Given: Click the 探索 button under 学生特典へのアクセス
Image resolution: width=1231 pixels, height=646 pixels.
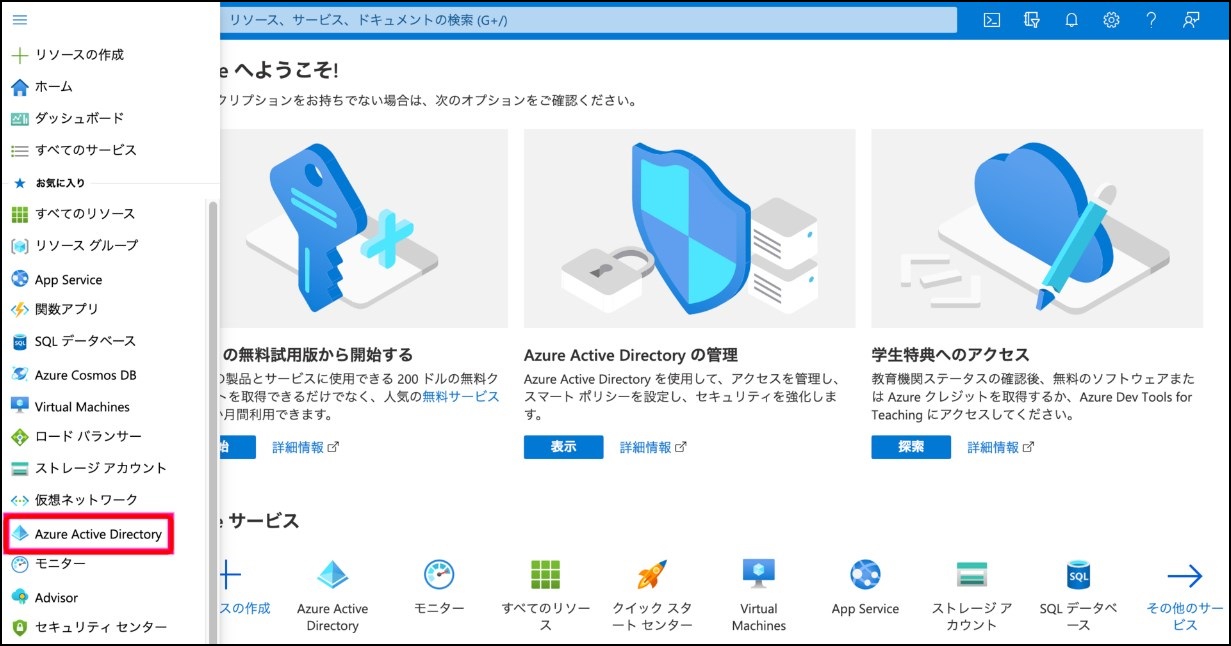Looking at the screenshot, I should [911, 447].
